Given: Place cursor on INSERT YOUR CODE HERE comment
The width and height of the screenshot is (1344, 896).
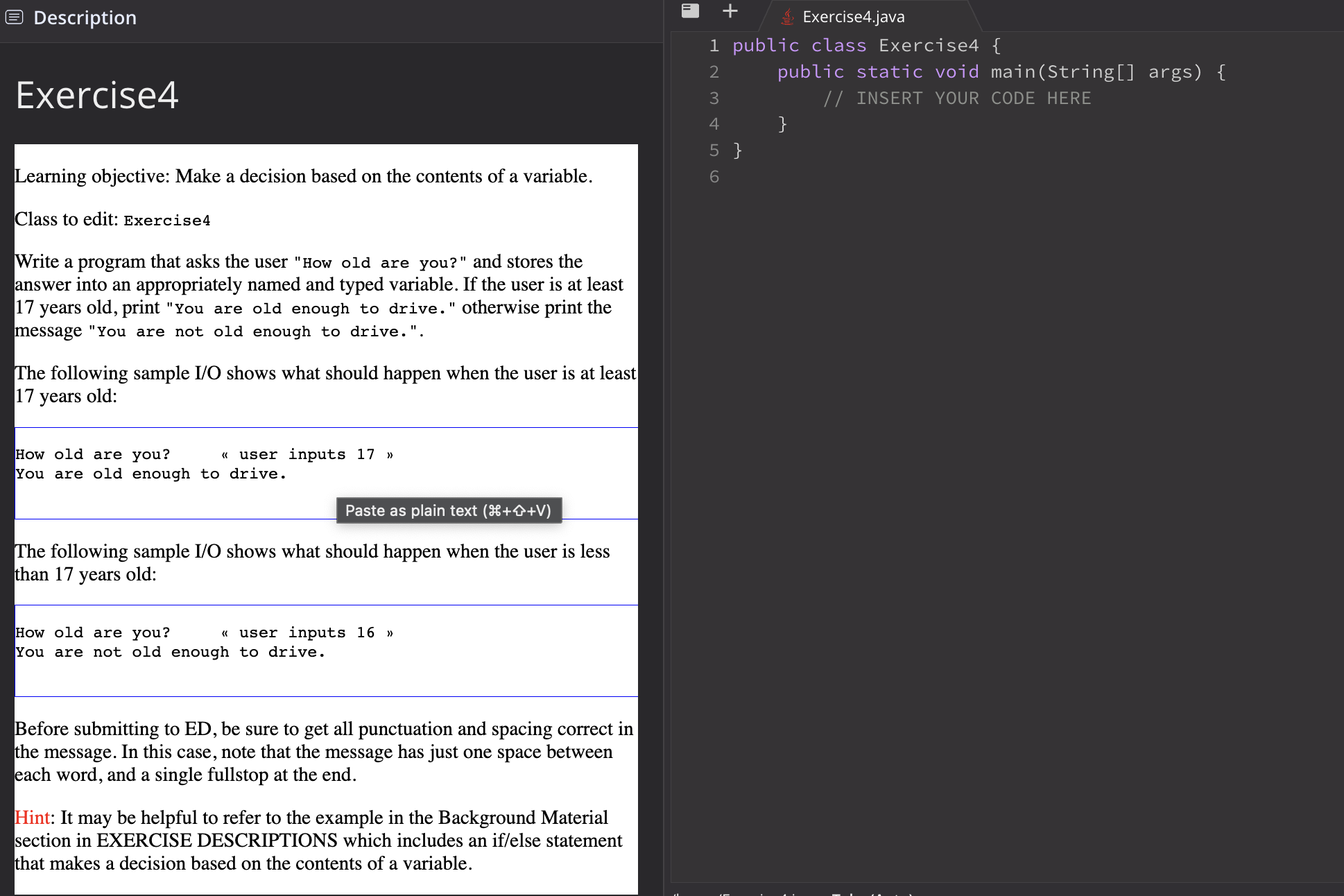Looking at the screenshot, I should point(957,98).
